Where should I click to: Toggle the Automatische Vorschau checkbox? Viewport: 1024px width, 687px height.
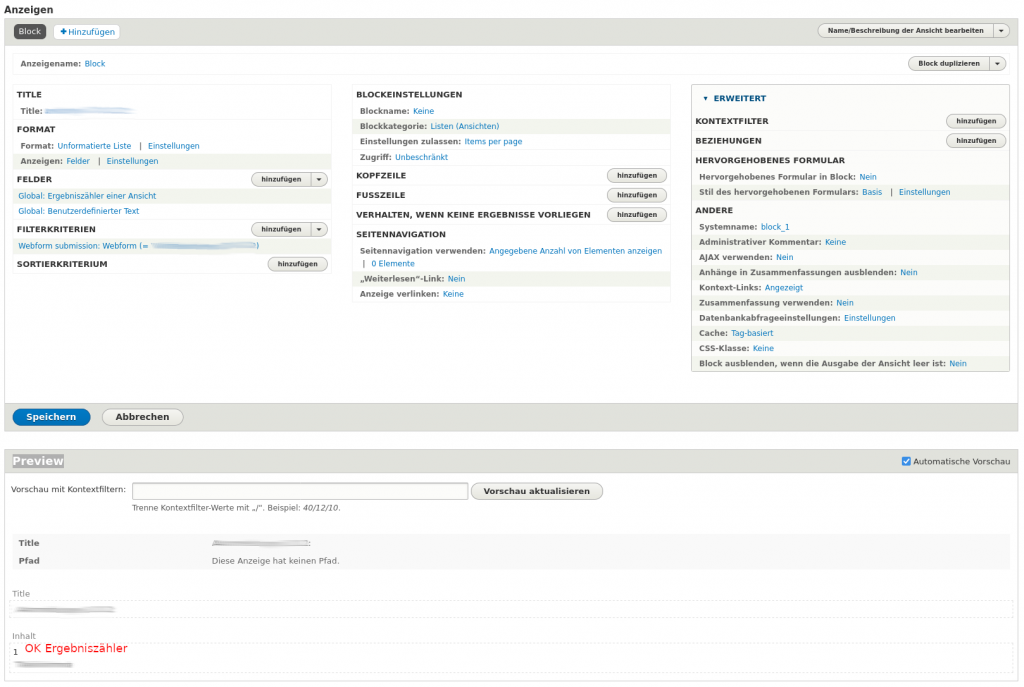906,461
